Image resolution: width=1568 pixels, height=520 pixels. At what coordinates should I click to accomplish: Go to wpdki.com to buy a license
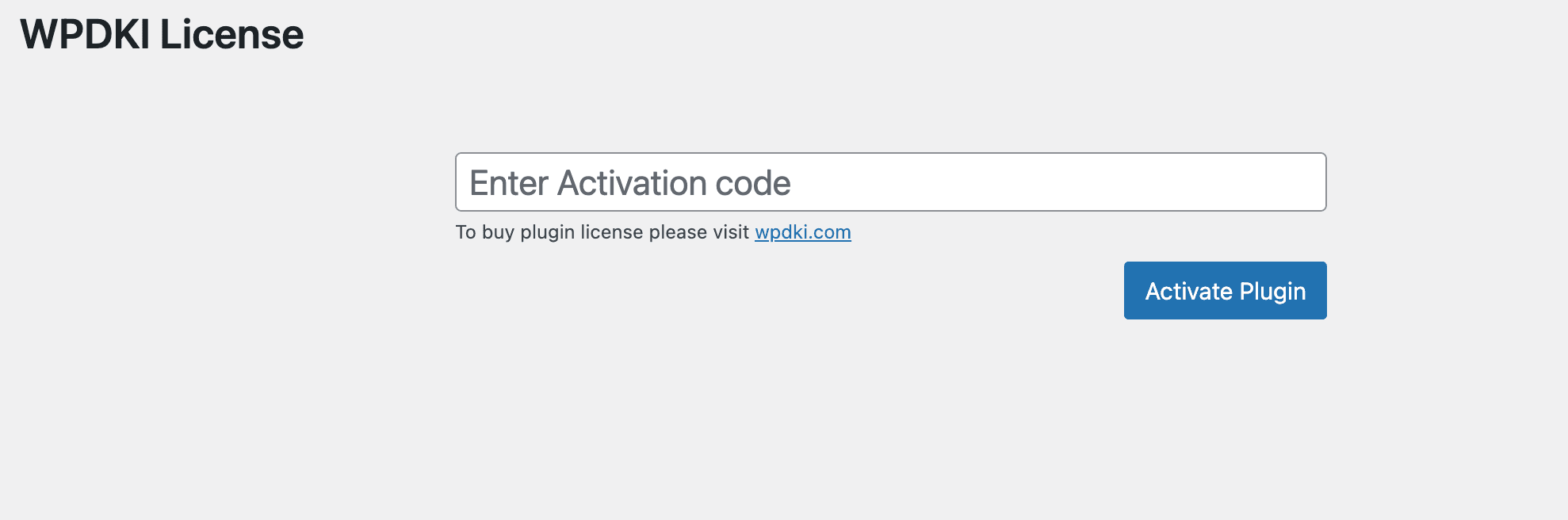coord(803,232)
